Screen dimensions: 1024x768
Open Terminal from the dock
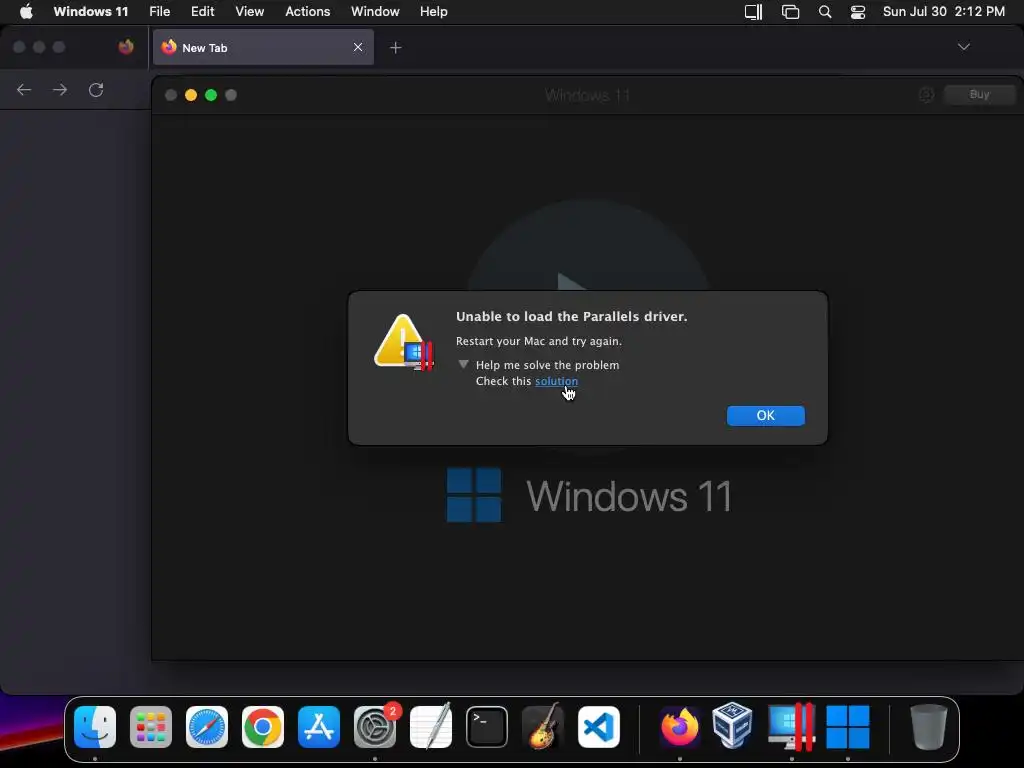pos(487,727)
